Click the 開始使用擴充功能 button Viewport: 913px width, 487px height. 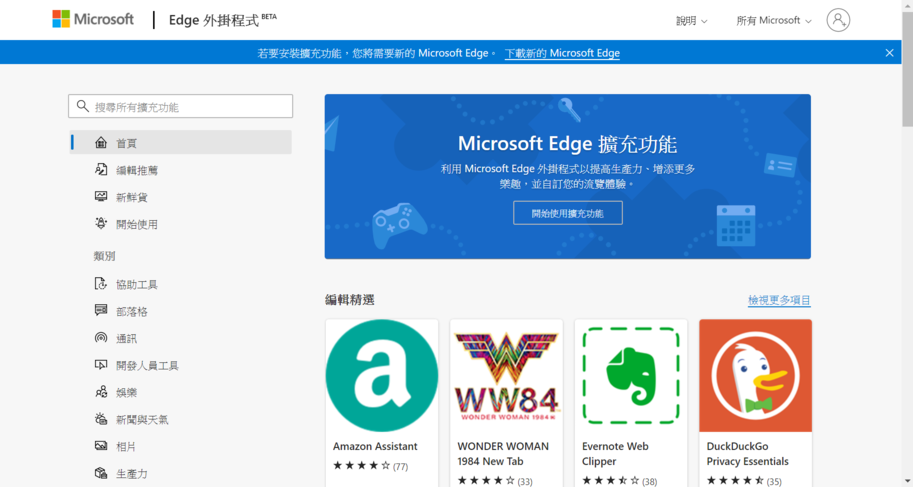(568, 213)
